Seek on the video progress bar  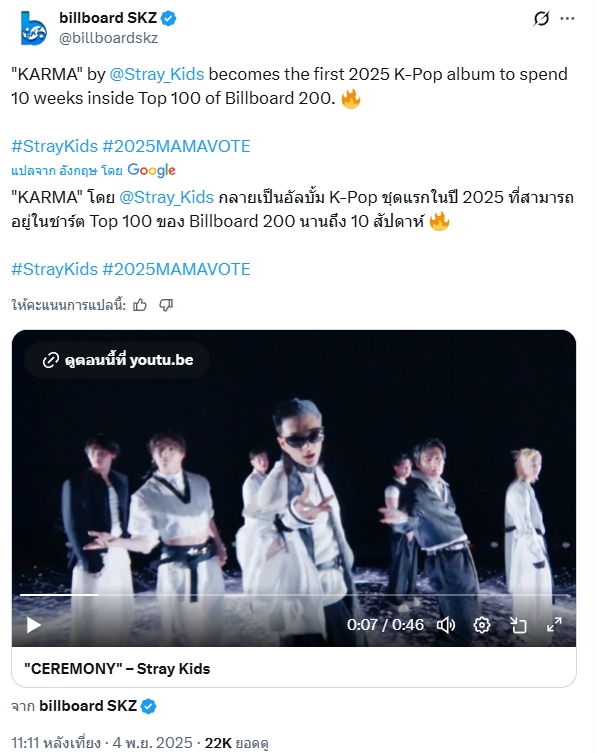click(x=294, y=595)
